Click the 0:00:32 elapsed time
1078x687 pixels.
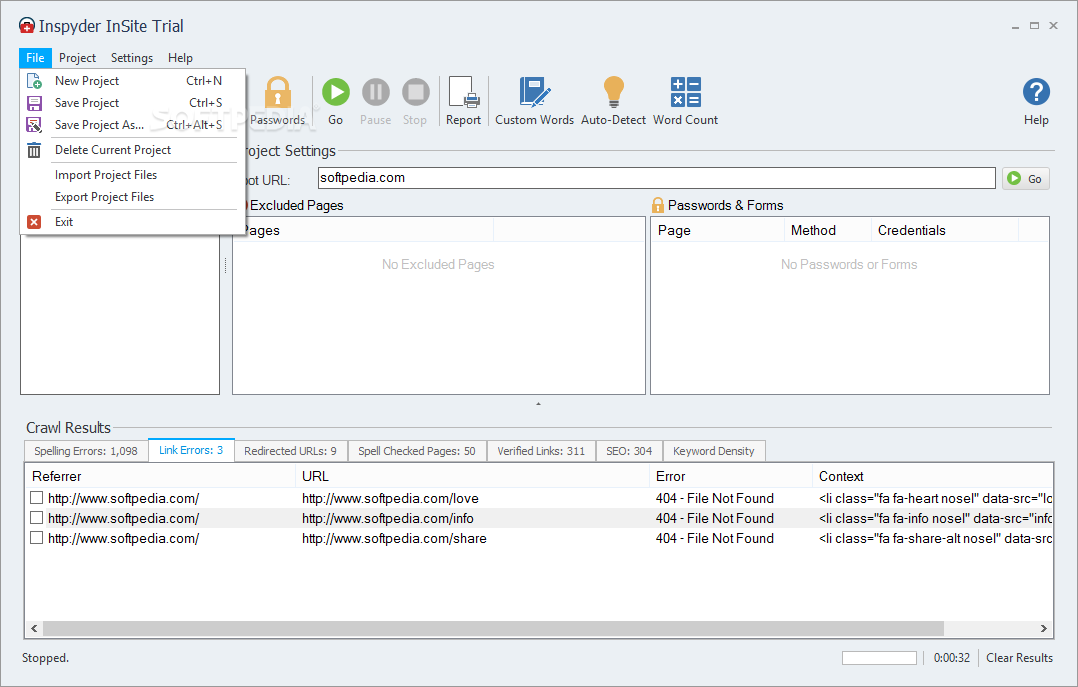[952, 658]
